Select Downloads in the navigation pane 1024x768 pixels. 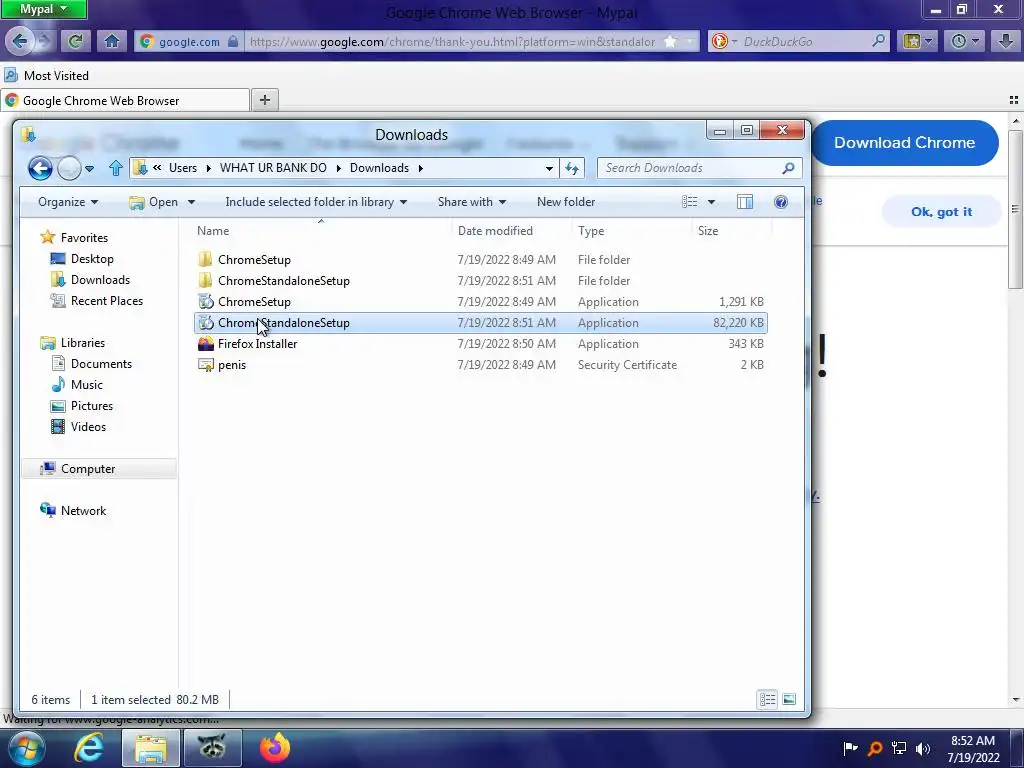100,280
